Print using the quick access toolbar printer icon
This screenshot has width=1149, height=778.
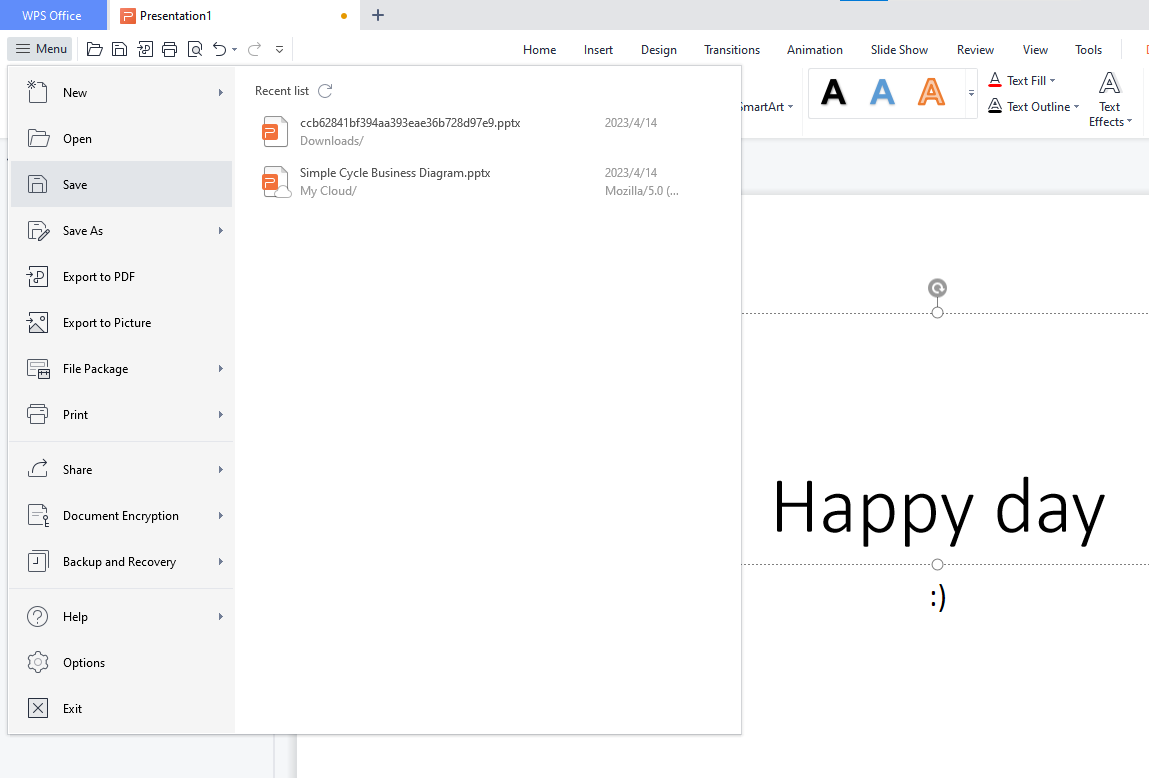169,48
